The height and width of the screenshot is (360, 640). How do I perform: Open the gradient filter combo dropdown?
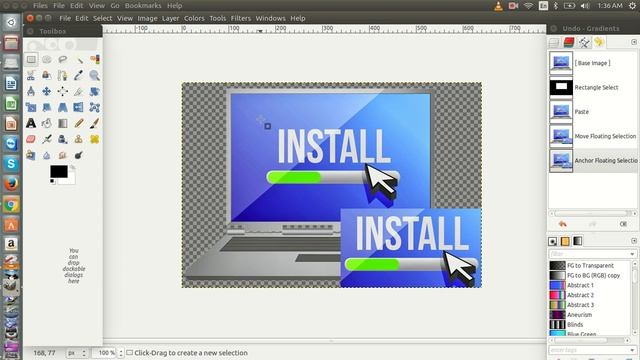click(632, 254)
